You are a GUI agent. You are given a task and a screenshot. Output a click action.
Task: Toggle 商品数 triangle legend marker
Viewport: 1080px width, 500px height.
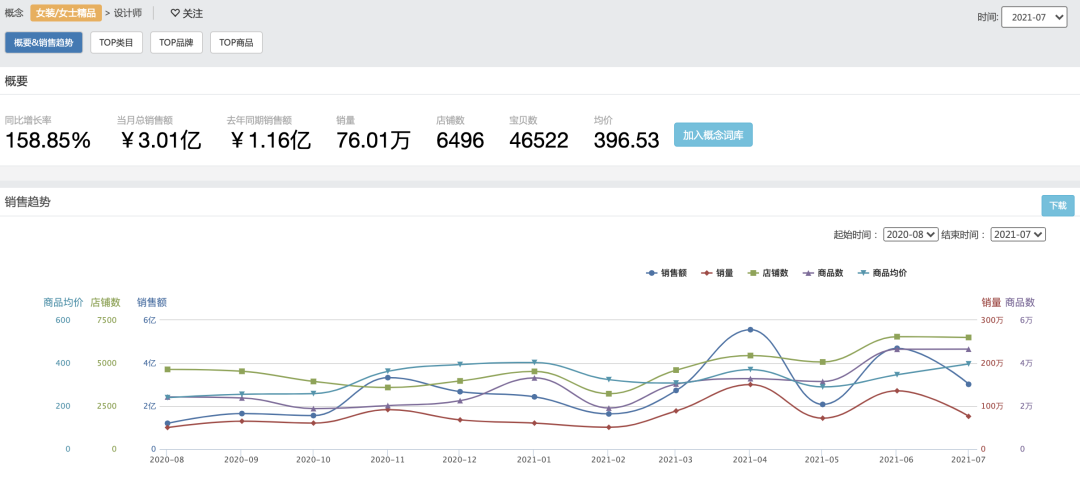point(810,273)
